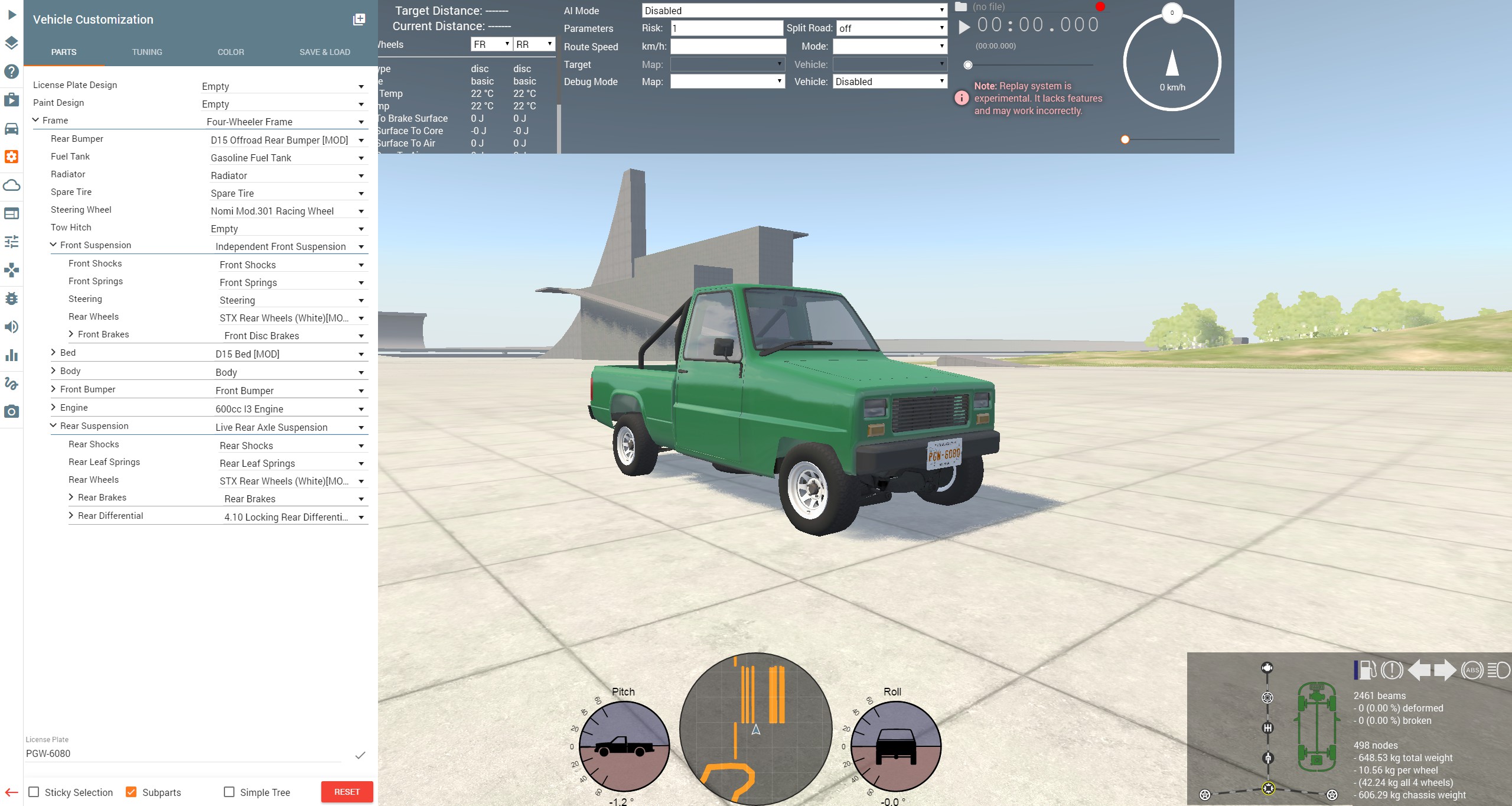Expand the Engine parts tree
The width and height of the screenshot is (1512, 806).
tap(54, 408)
